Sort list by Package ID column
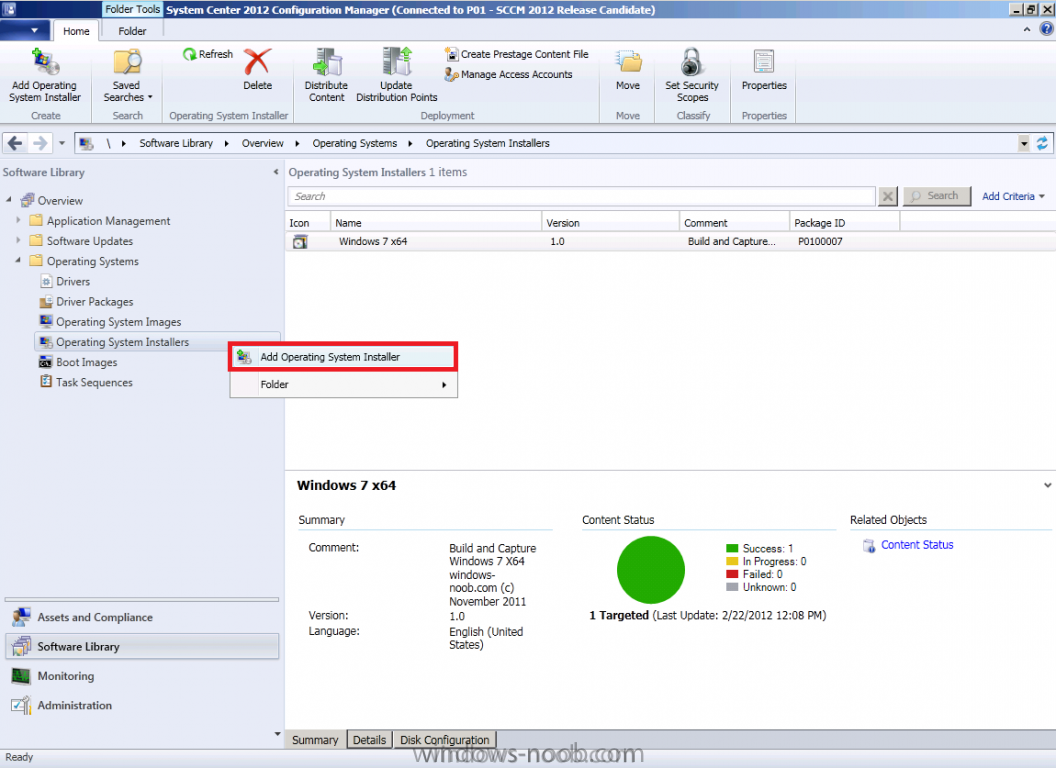Image resolution: width=1056 pixels, height=768 pixels. pyautogui.click(x=844, y=222)
